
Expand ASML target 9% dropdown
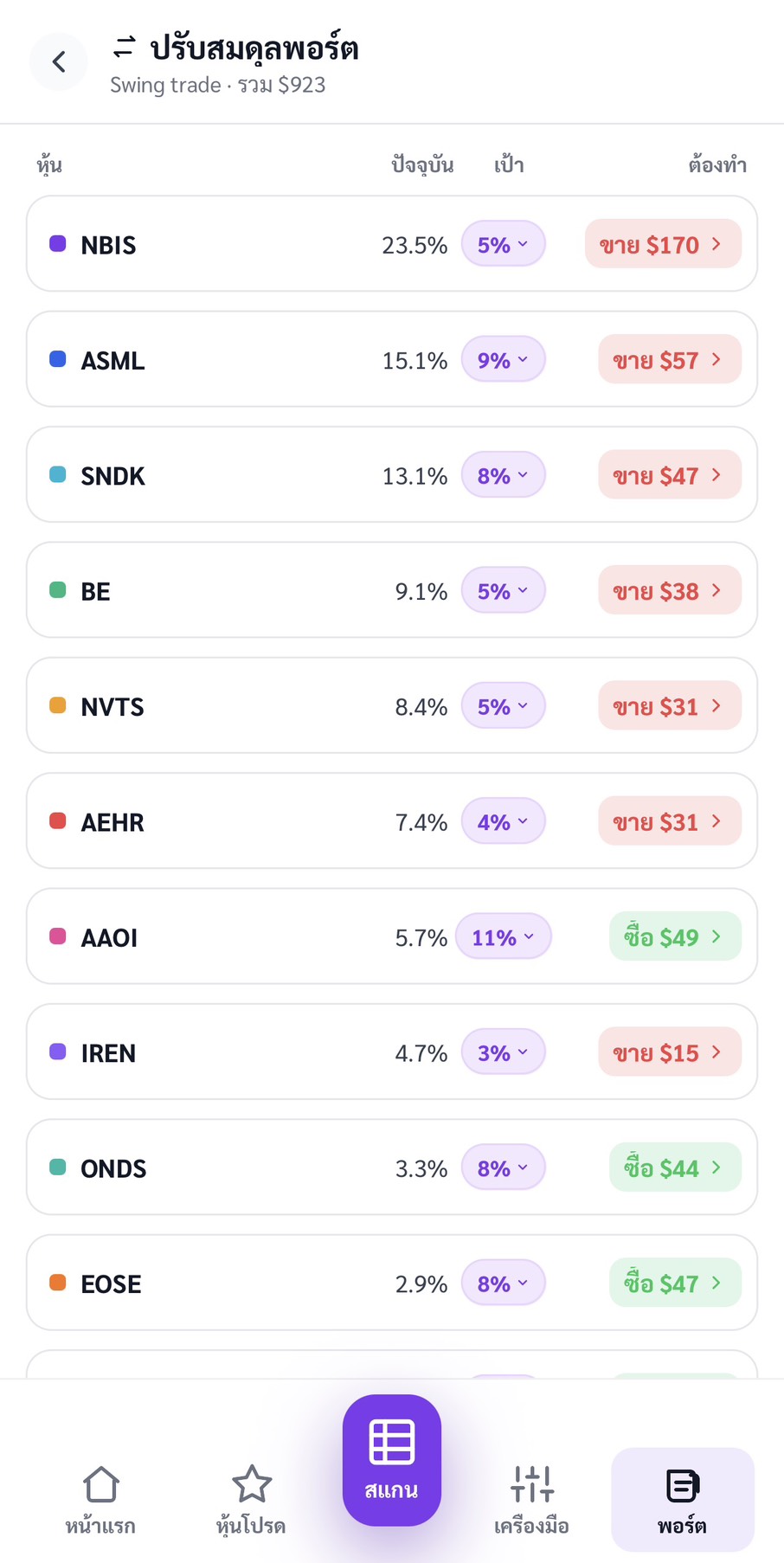click(503, 359)
